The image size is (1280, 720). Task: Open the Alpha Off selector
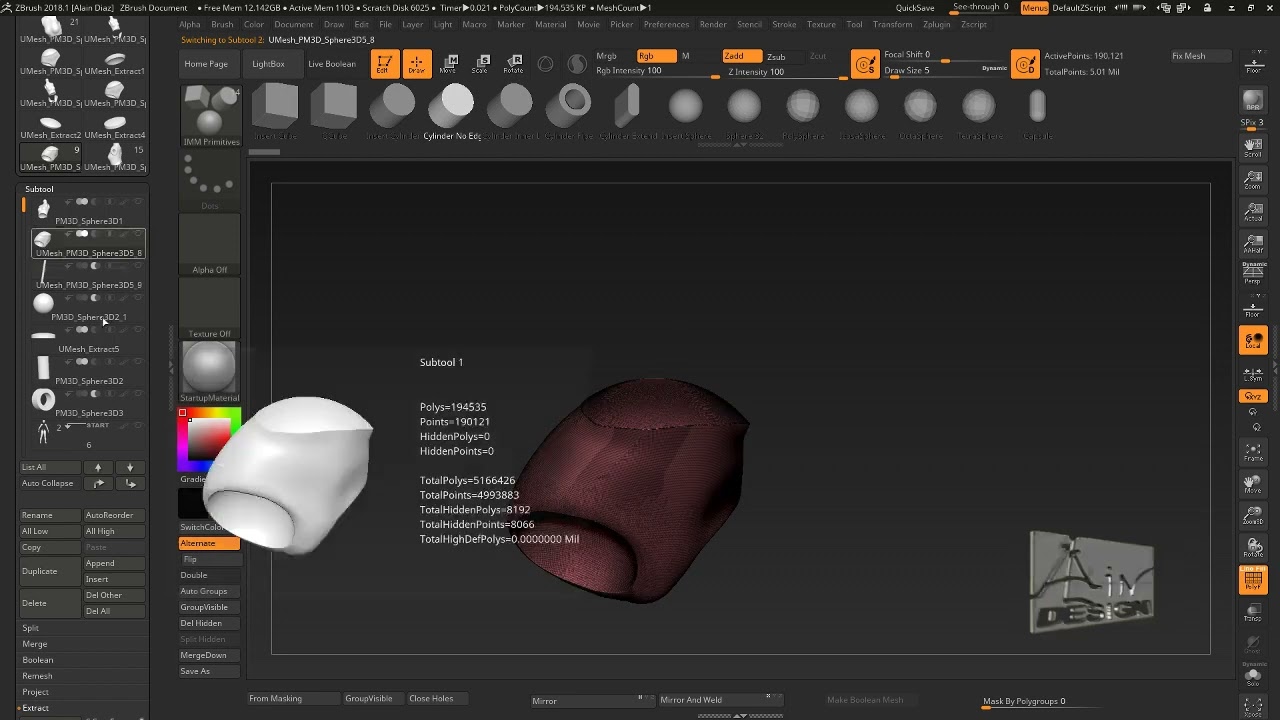210,245
